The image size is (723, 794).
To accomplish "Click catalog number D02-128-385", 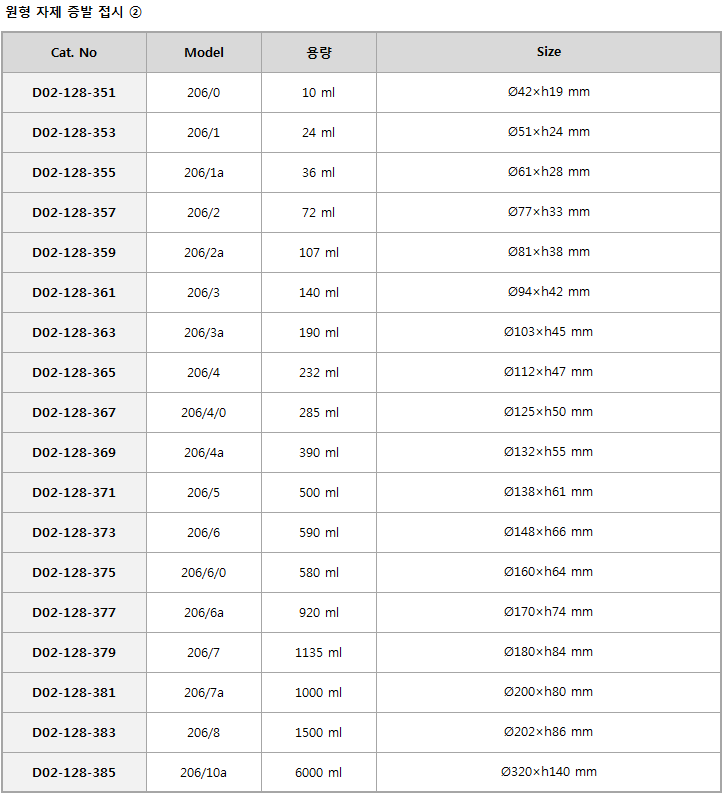I will [x=74, y=773].
